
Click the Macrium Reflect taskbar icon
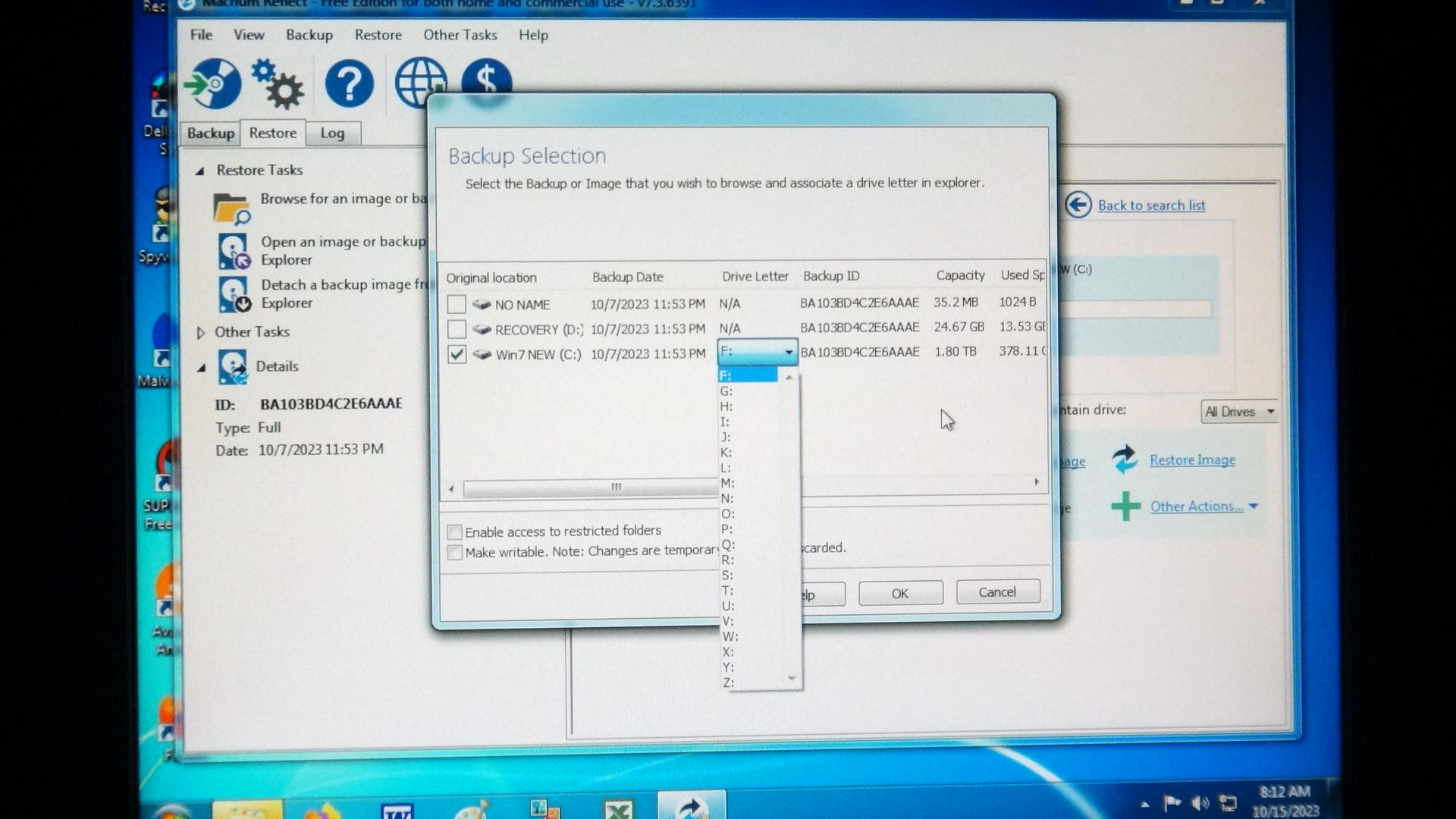(x=692, y=807)
